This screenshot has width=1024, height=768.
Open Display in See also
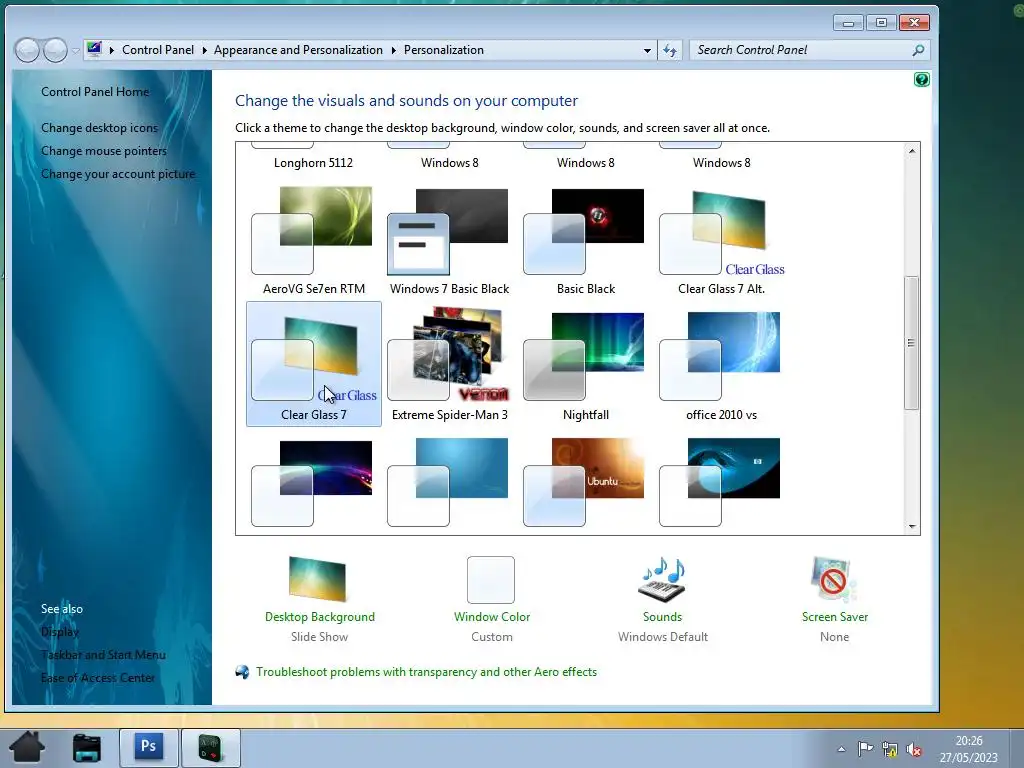tap(59, 632)
